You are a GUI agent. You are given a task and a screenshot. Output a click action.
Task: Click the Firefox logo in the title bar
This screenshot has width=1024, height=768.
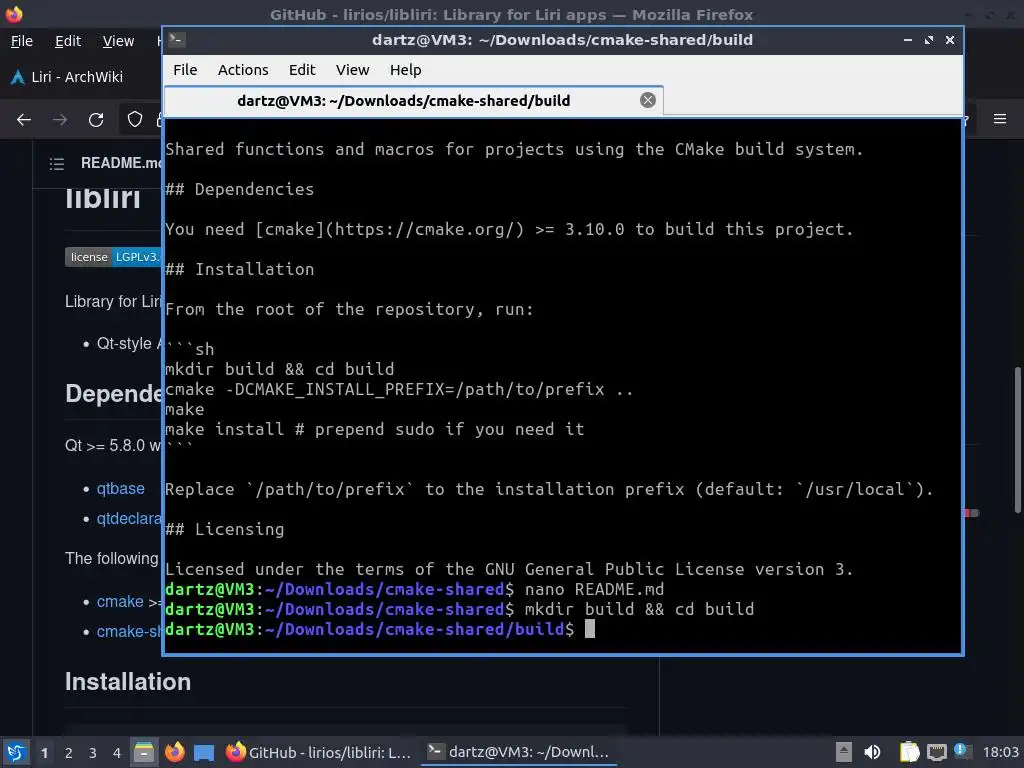point(14,14)
